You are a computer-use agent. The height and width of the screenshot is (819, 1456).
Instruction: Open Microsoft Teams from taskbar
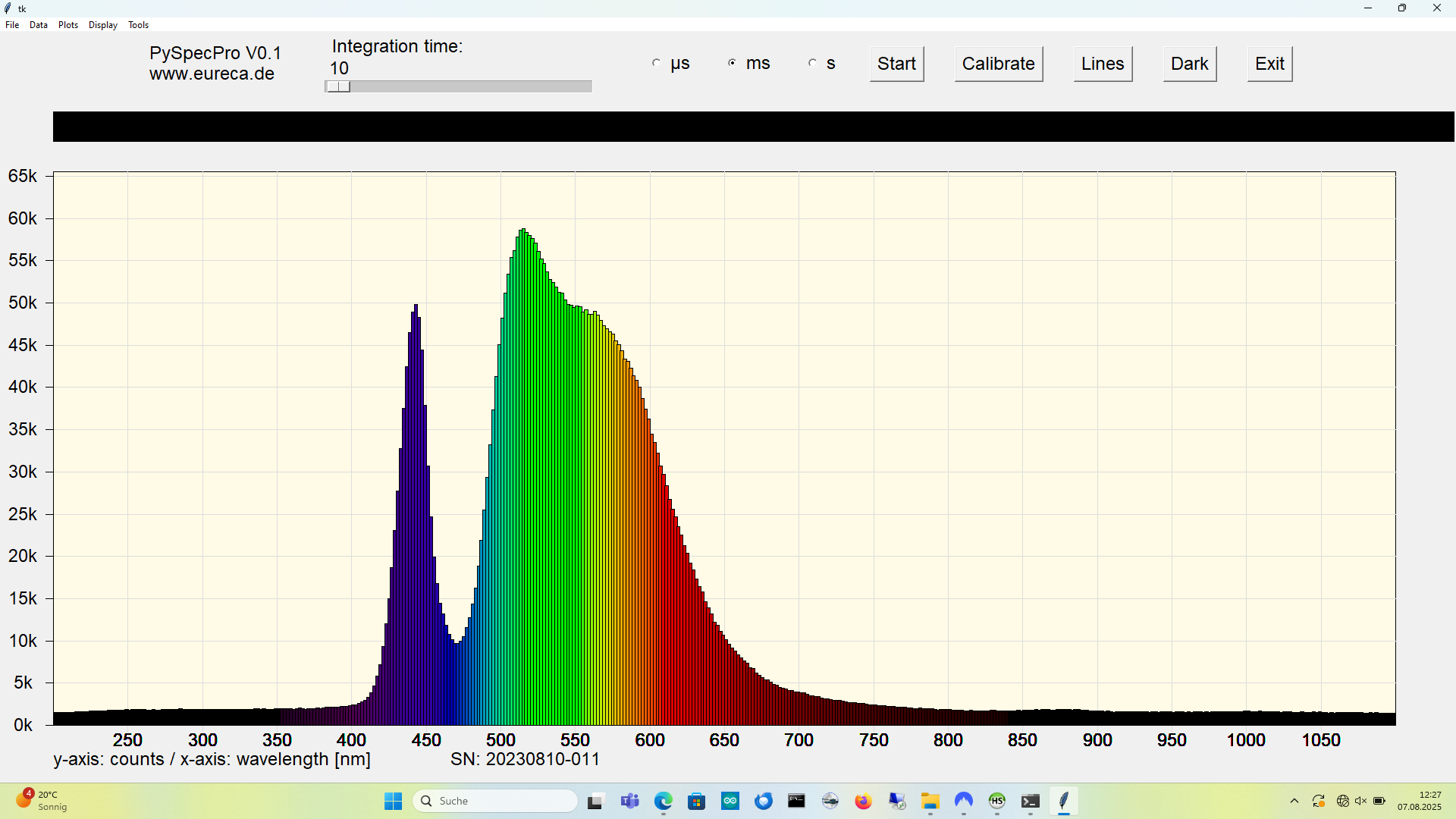coord(629,801)
